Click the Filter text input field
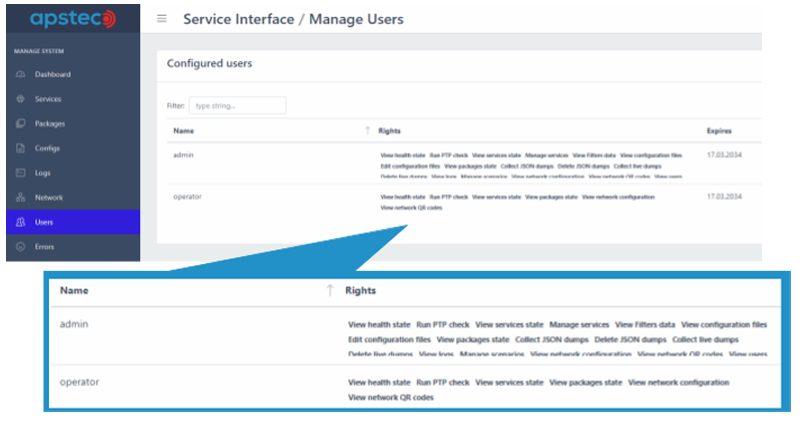The image size is (802, 423). tap(237, 105)
